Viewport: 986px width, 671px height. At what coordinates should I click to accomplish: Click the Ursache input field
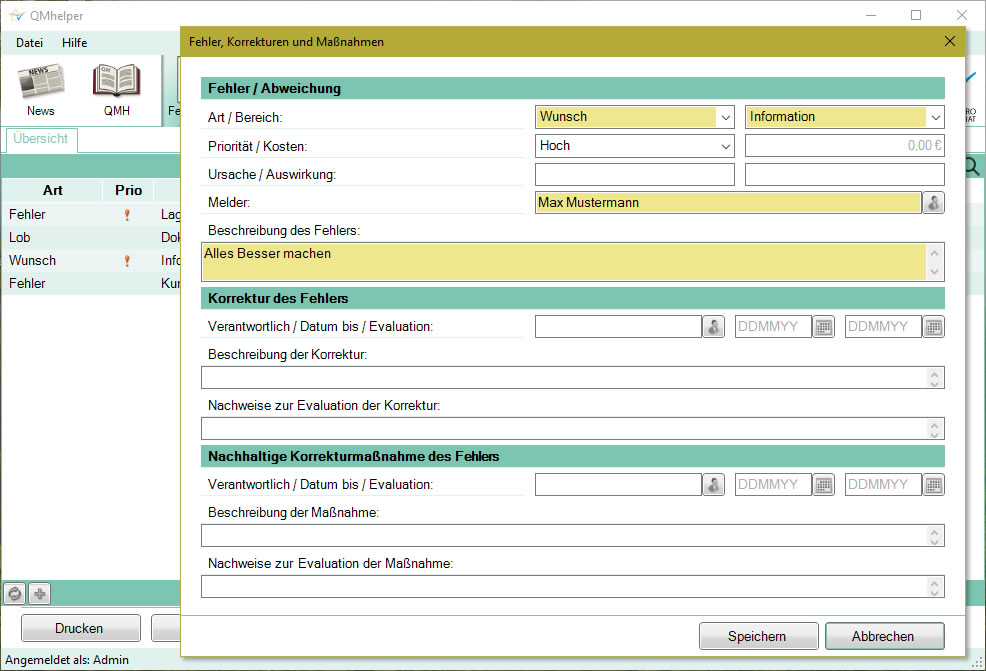point(634,174)
